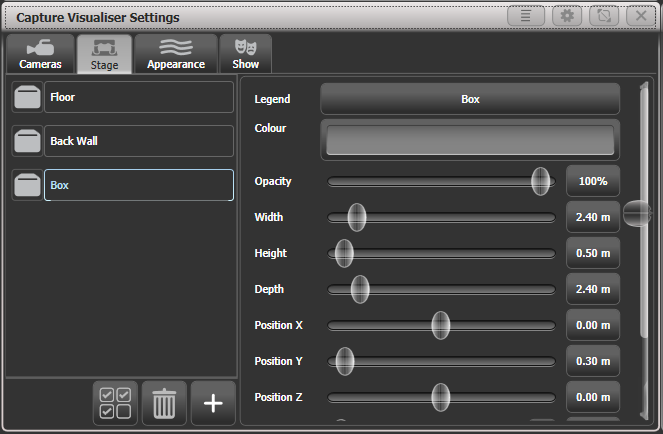The width and height of the screenshot is (663, 434).
Task: Click the Position Z slider handle
Action: coord(441,397)
